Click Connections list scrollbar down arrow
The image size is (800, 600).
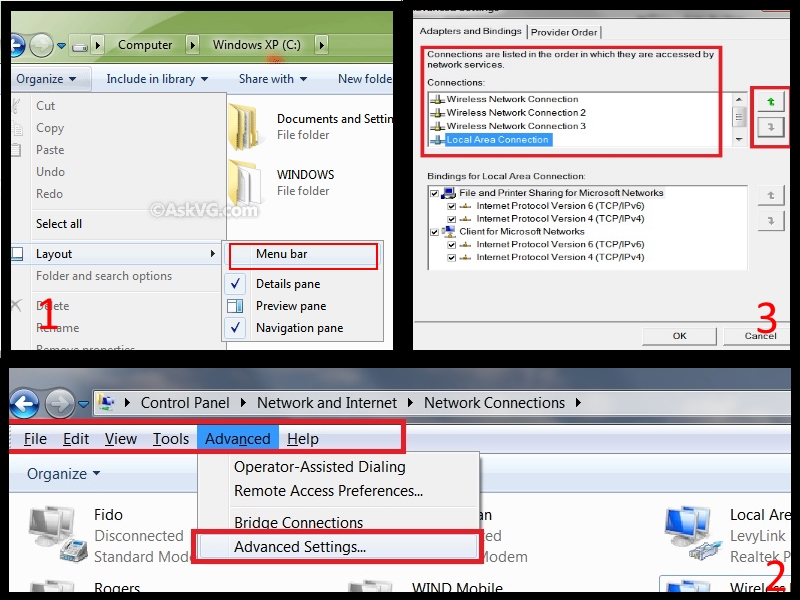(739, 139)
